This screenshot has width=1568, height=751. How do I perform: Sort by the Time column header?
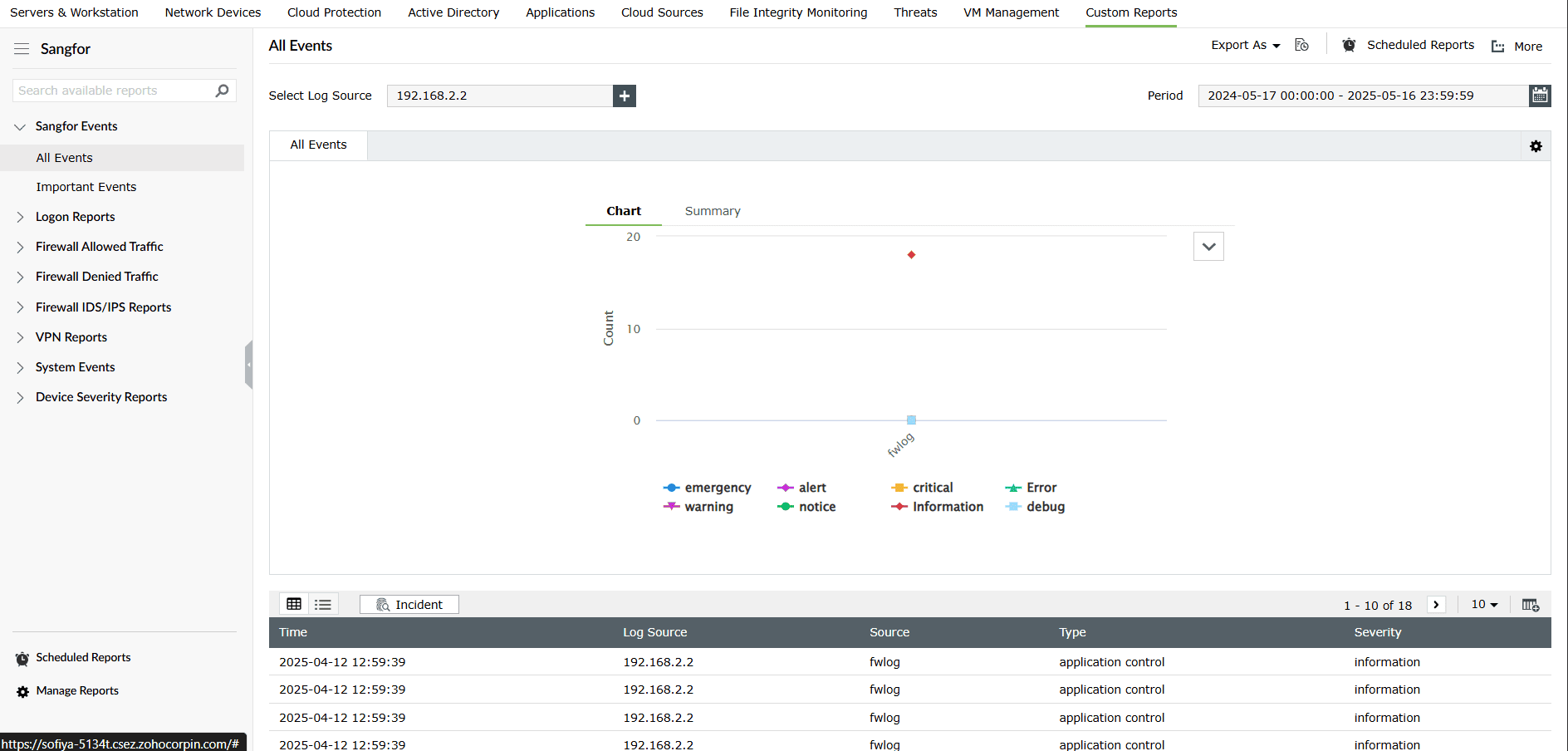(293, 632)
